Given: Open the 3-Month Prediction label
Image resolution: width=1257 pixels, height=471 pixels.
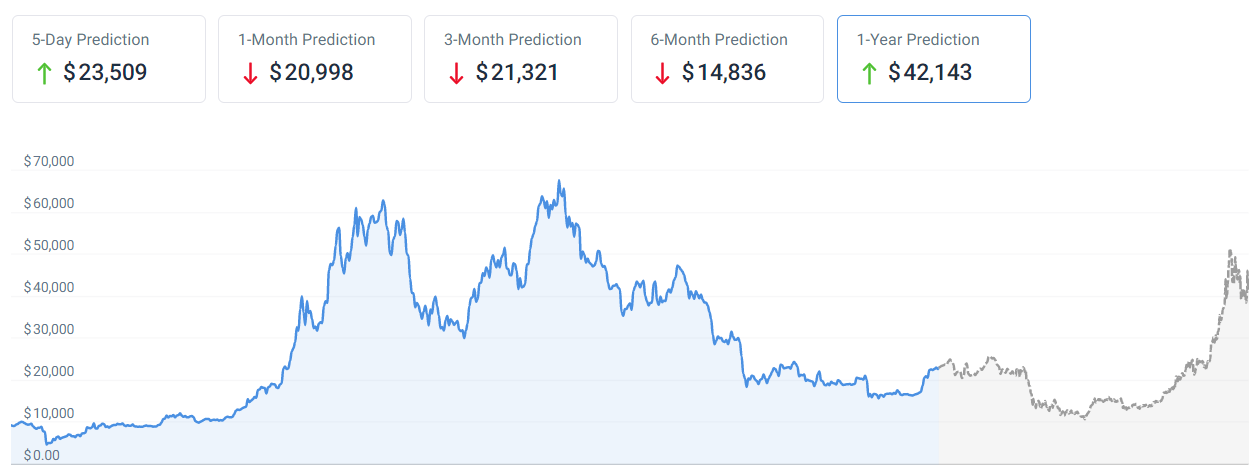Looking at the screenshot, I should (512, 40).
